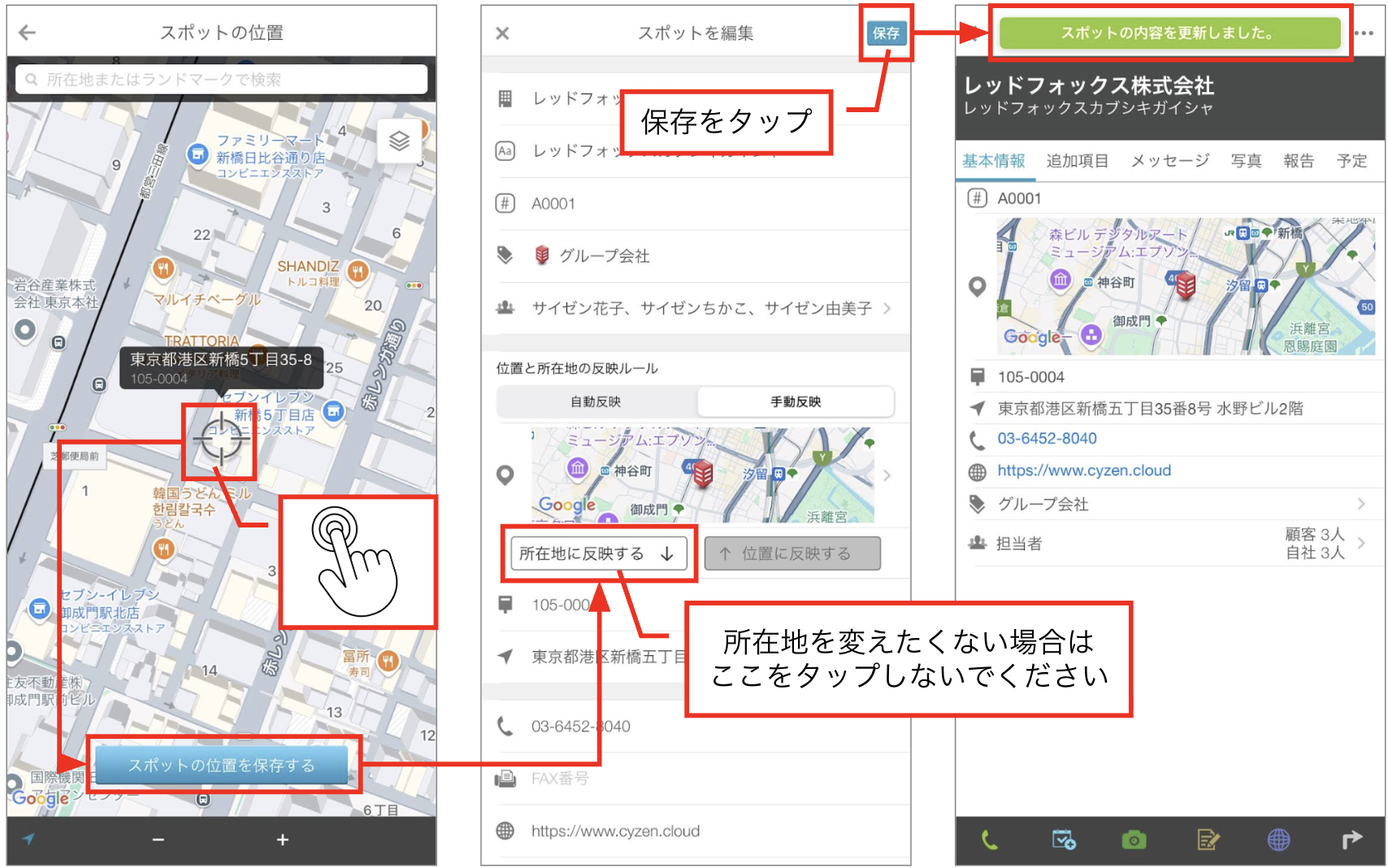Click the A0001 code field in edit screen
This screenshot has height=868, width=1388.
[696, 203]
